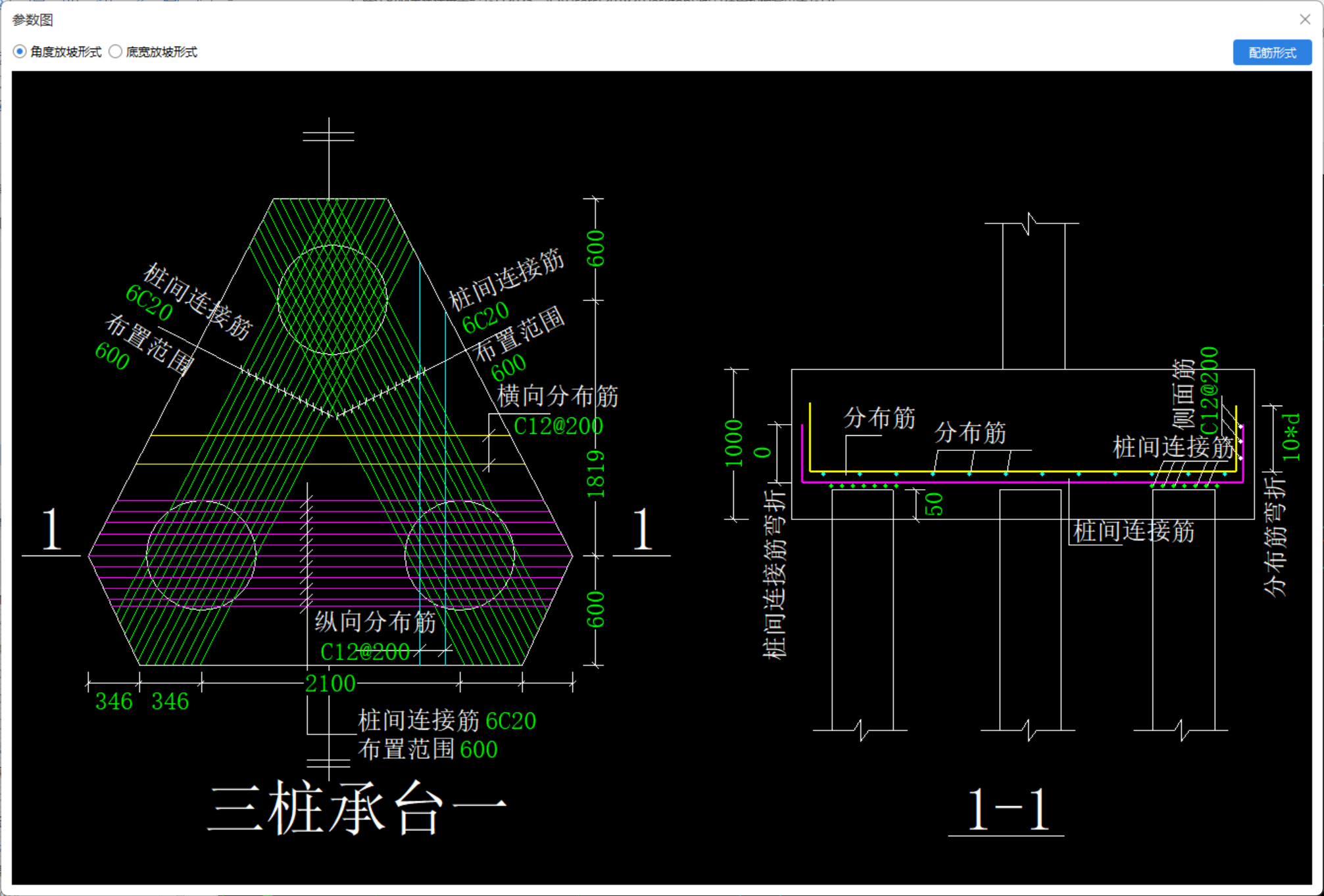Click the leftmost 346 dimension value

point(114,701)
